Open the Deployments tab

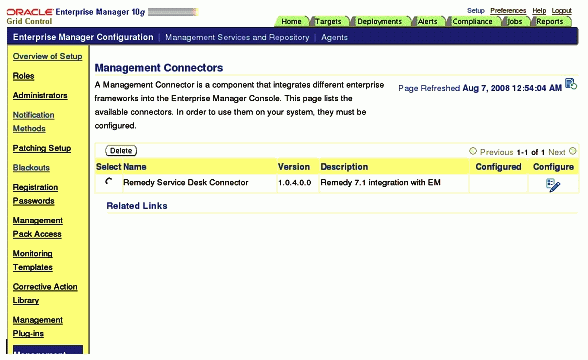380,21
